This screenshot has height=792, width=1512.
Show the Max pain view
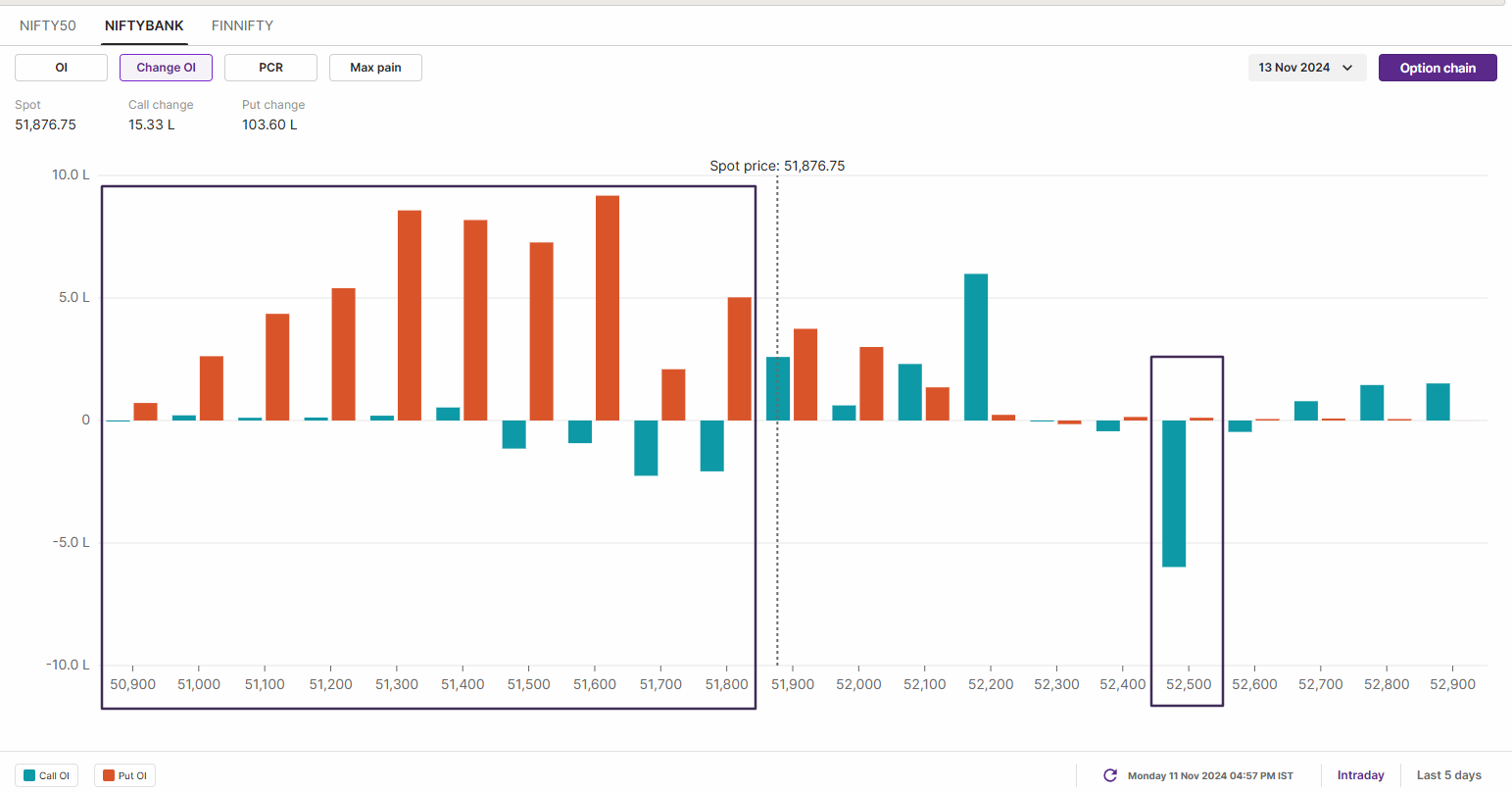[x=375, y=68]
